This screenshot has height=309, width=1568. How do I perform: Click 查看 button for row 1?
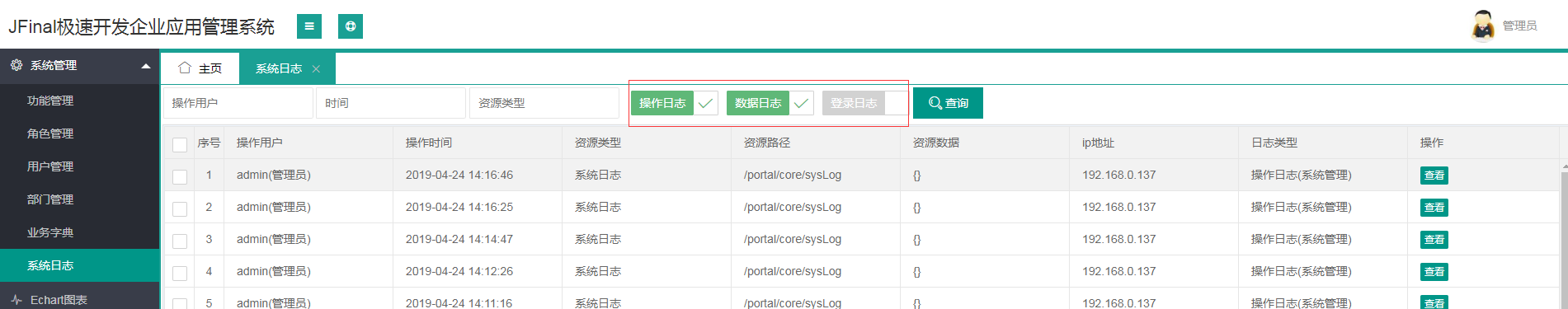coord(1434,176)
